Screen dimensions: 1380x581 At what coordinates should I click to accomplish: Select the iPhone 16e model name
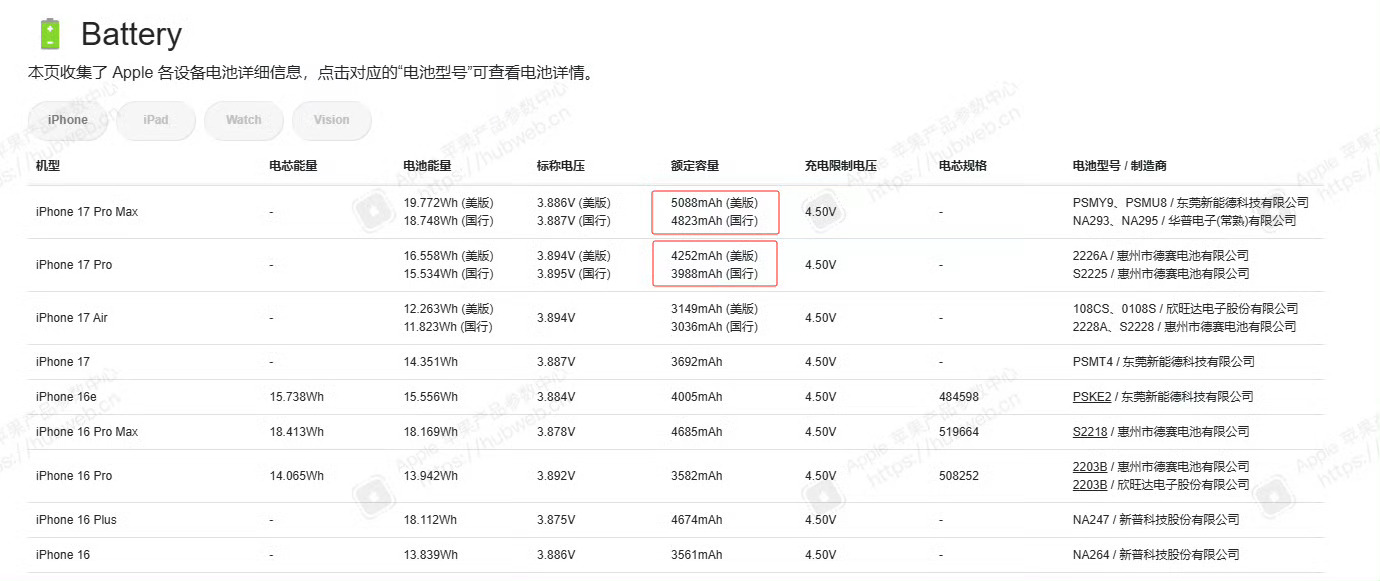tap(66, 397)
